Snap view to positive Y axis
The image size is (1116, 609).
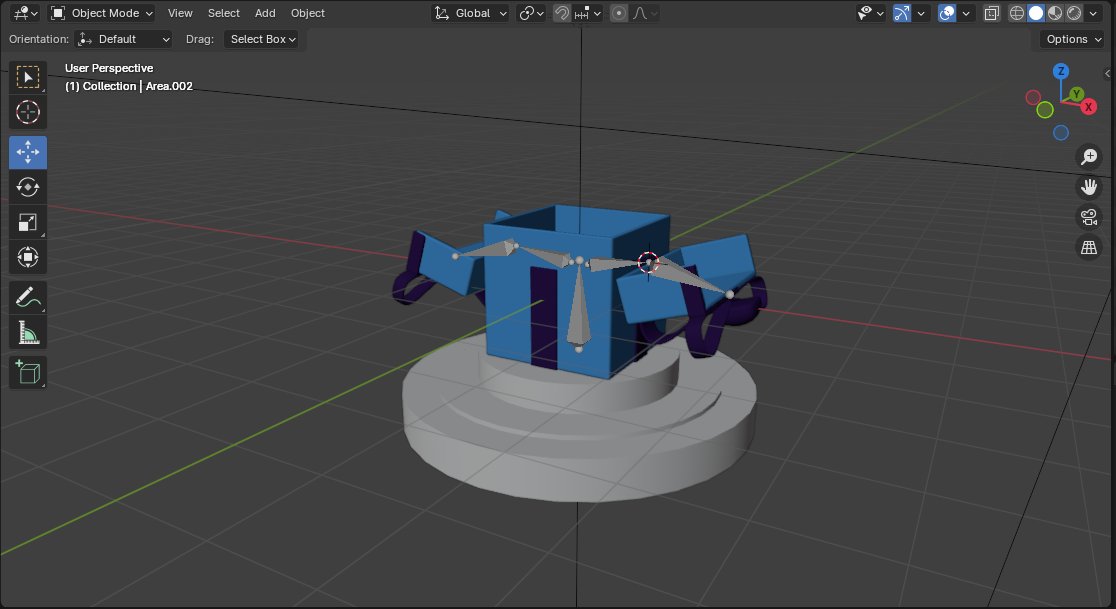coord(1076,94)
